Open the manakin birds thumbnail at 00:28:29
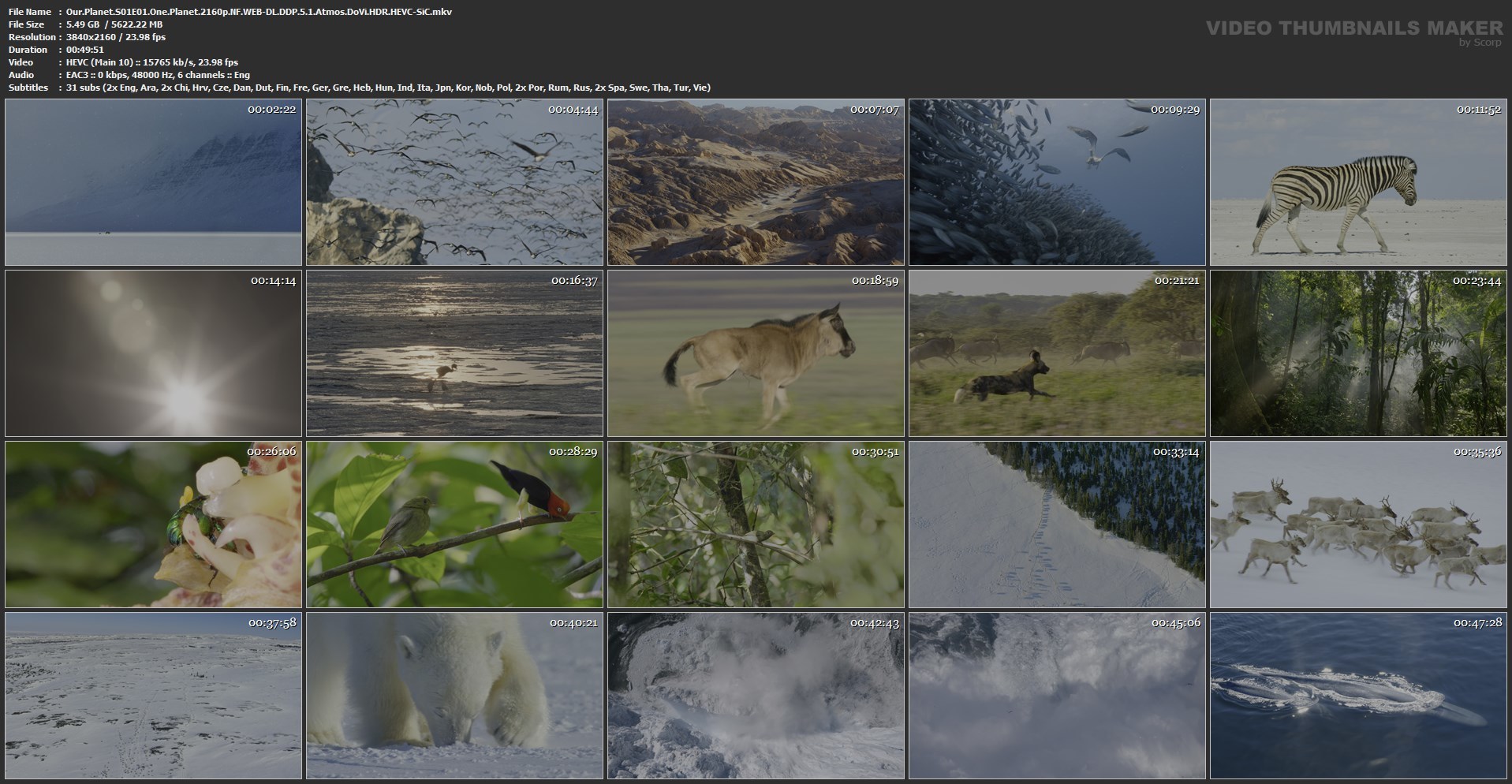Viewport: 1512px width, 784px height. tap(454, 525)
